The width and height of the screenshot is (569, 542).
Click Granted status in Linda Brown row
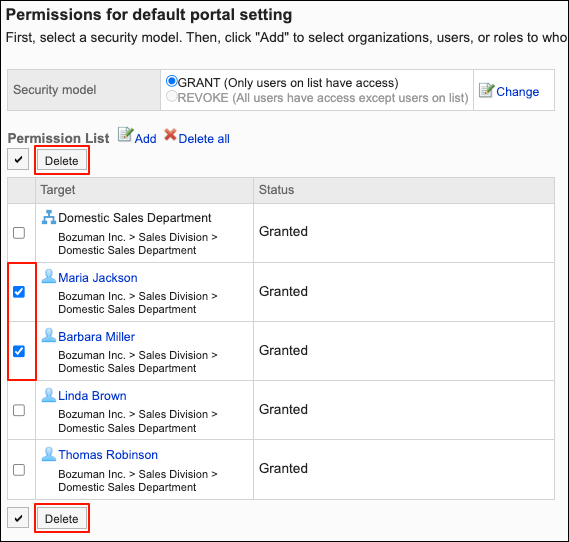[x=283, y=409]
